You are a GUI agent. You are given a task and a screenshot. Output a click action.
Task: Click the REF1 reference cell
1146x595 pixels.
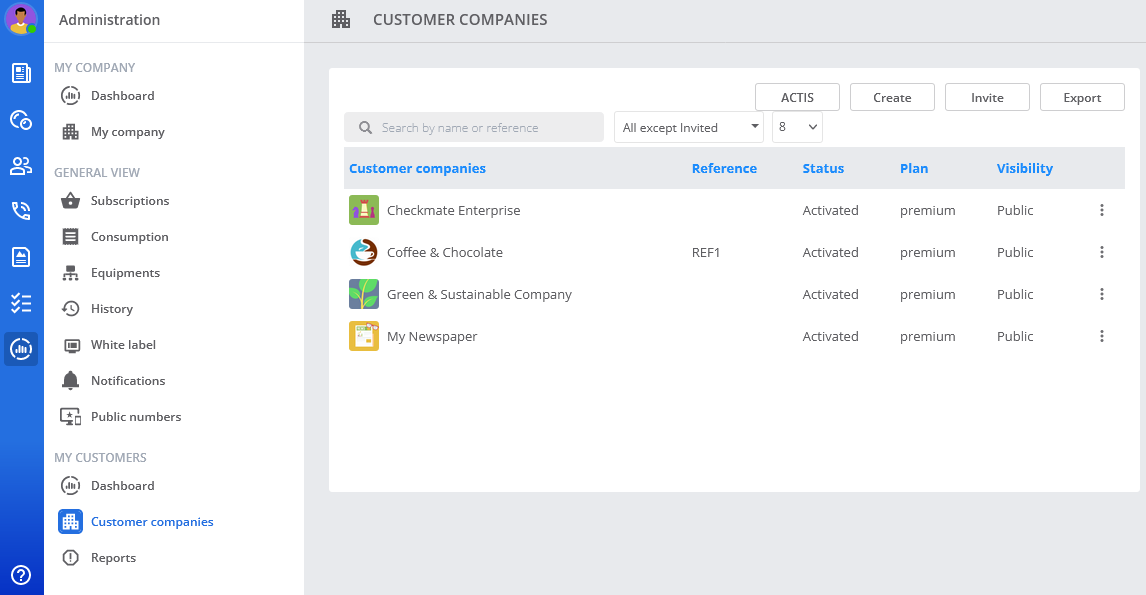706,252
